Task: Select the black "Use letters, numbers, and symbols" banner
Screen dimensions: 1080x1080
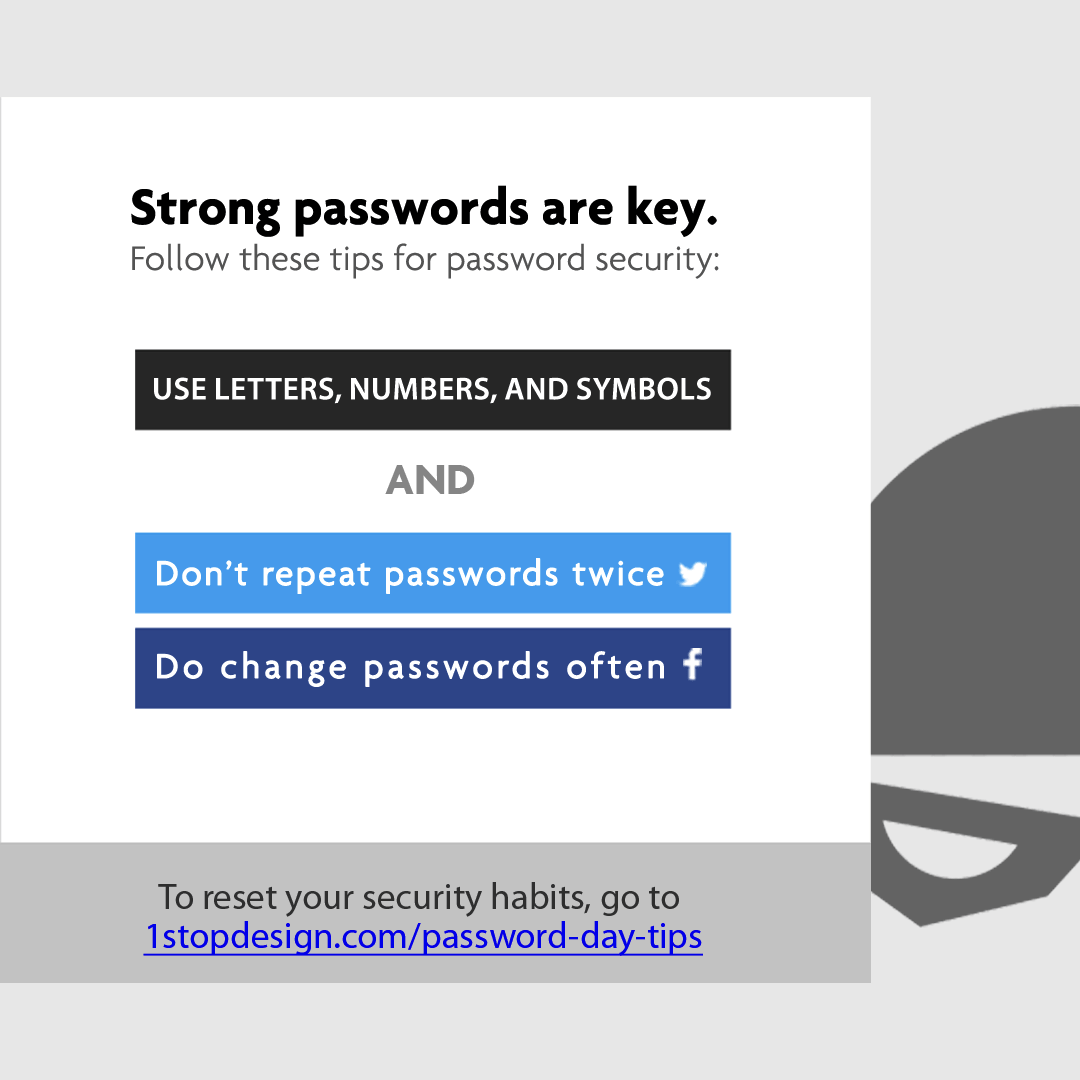Action: (433, 390)
